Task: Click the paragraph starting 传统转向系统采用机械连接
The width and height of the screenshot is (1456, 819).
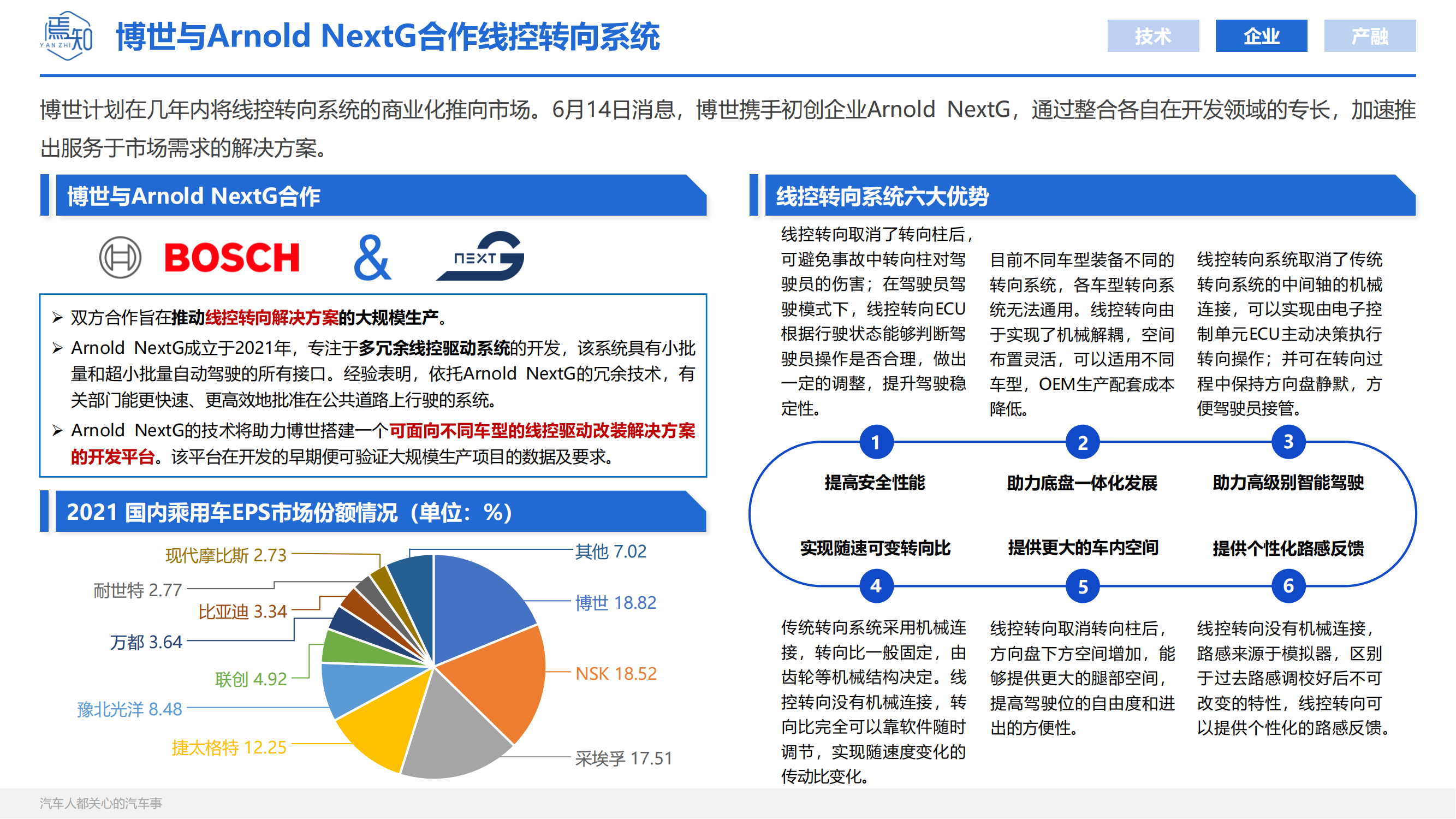Action: click(x=874, y=702)
